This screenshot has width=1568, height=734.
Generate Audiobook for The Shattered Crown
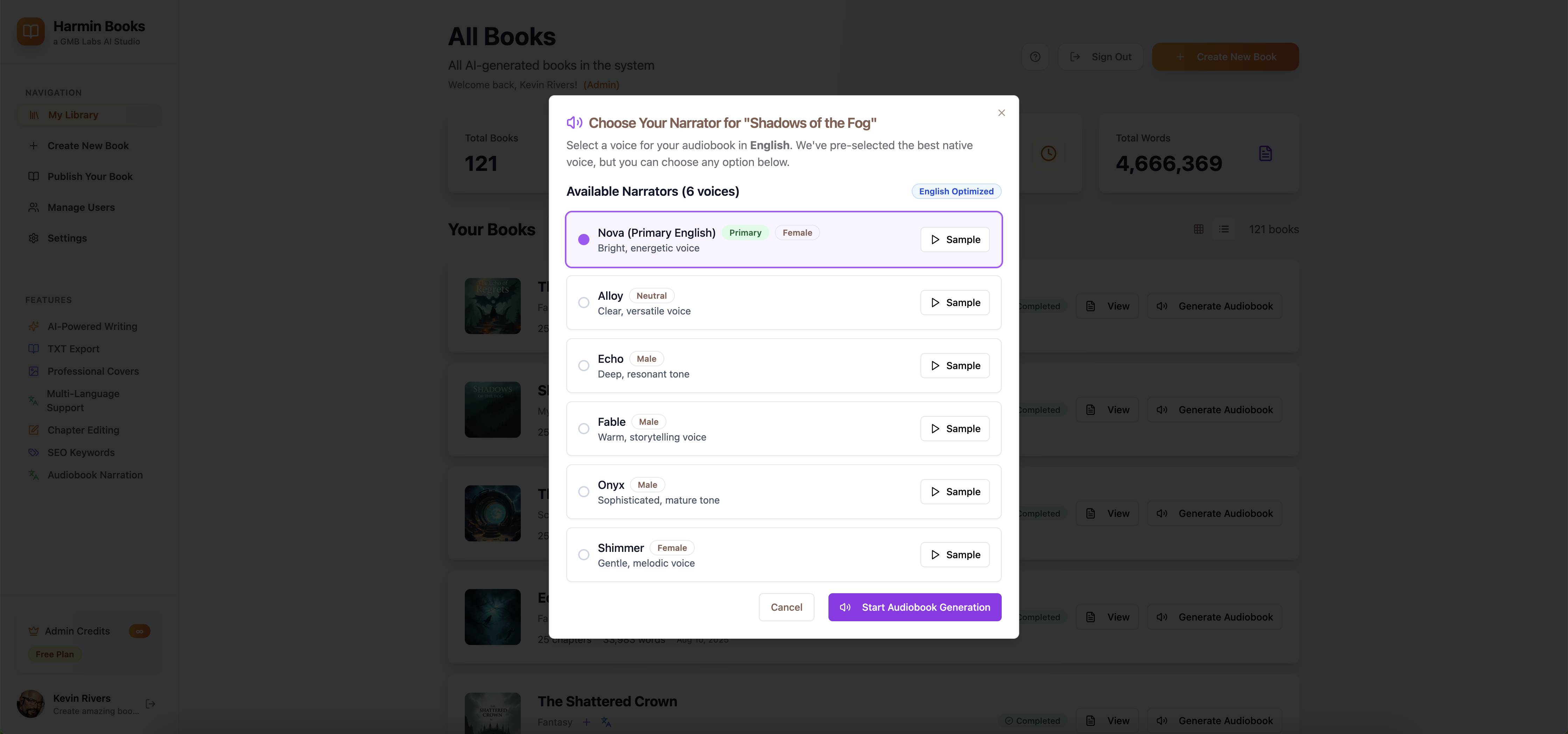pos(1214,721)
